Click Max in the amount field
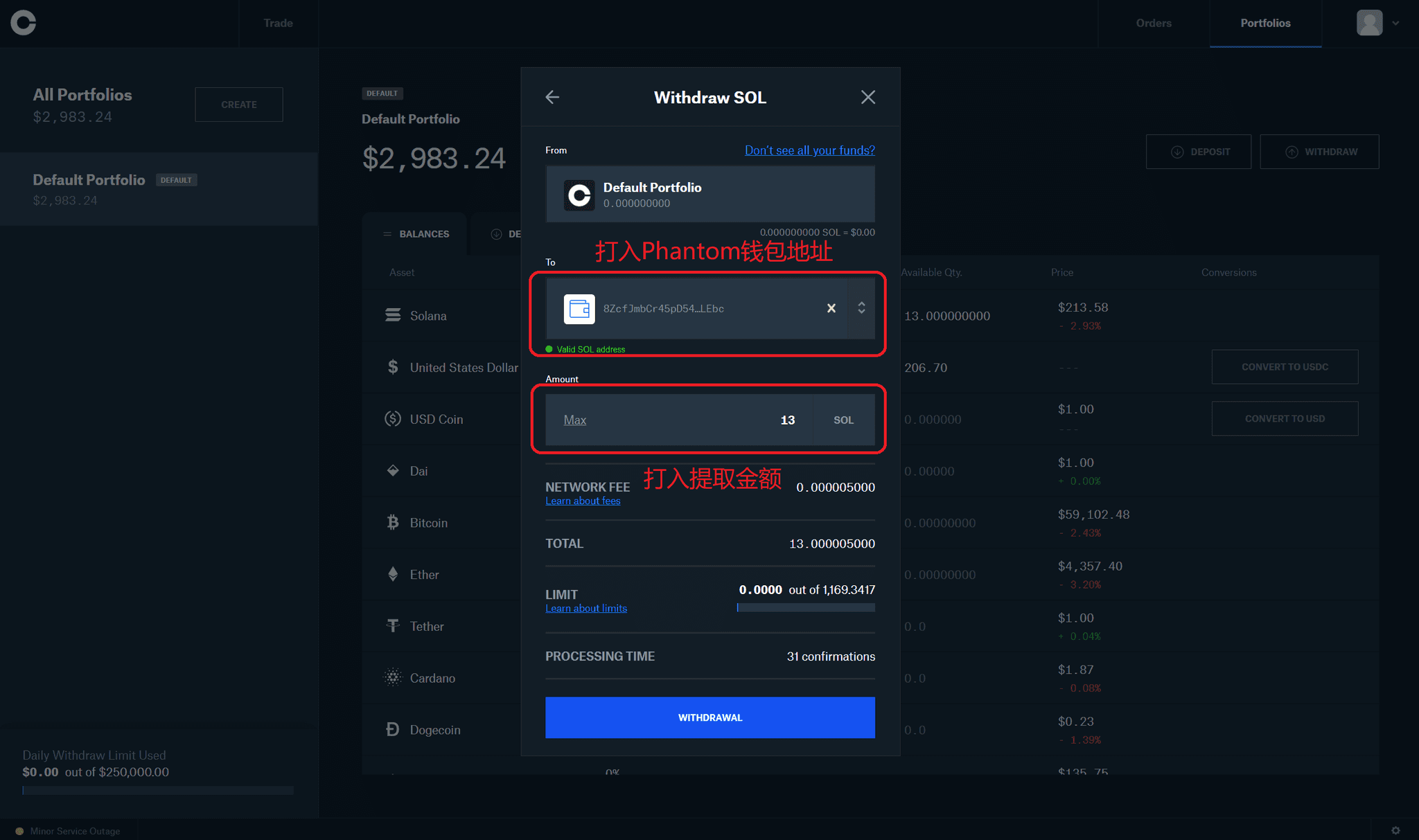Image resolution: width=1419 pixels, height=840 pixels. click(574, 420)
